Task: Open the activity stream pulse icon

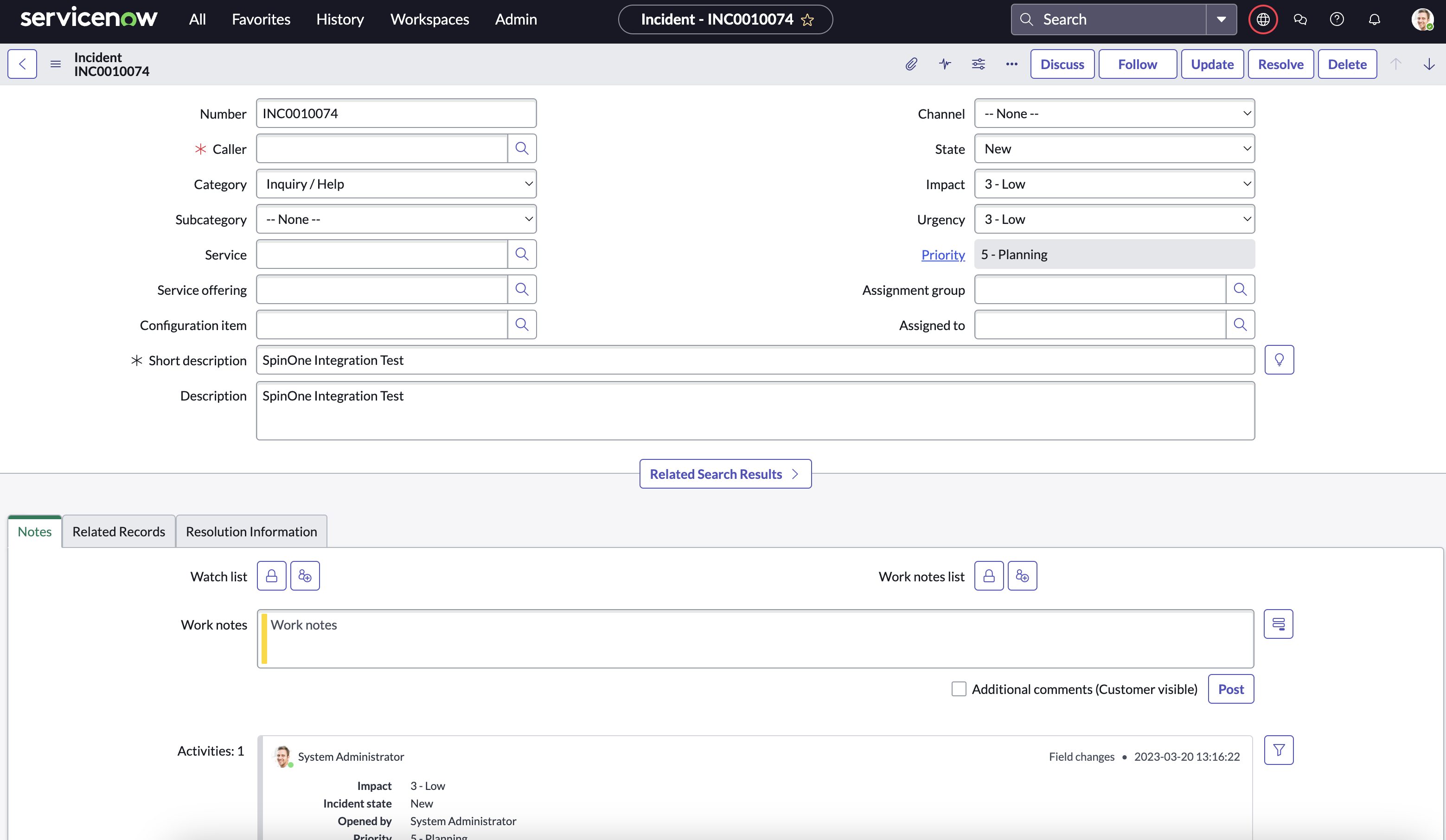Action: pos(945,64)
